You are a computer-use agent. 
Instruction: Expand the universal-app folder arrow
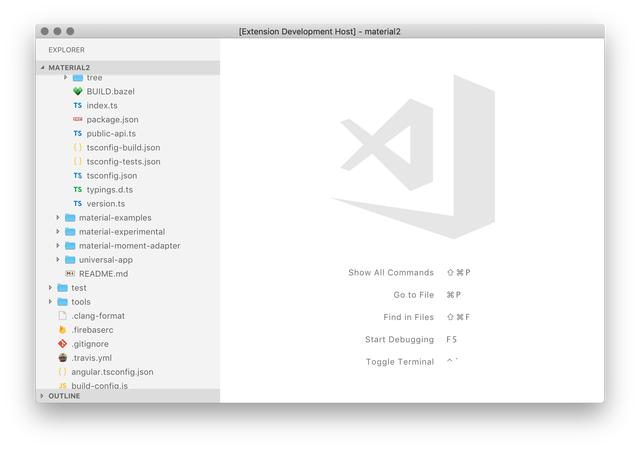(x=58, y=260)
